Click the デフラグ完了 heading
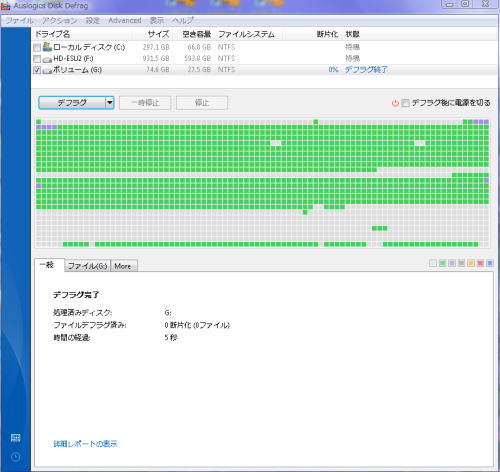500x472 pixels. pos(76,295)
